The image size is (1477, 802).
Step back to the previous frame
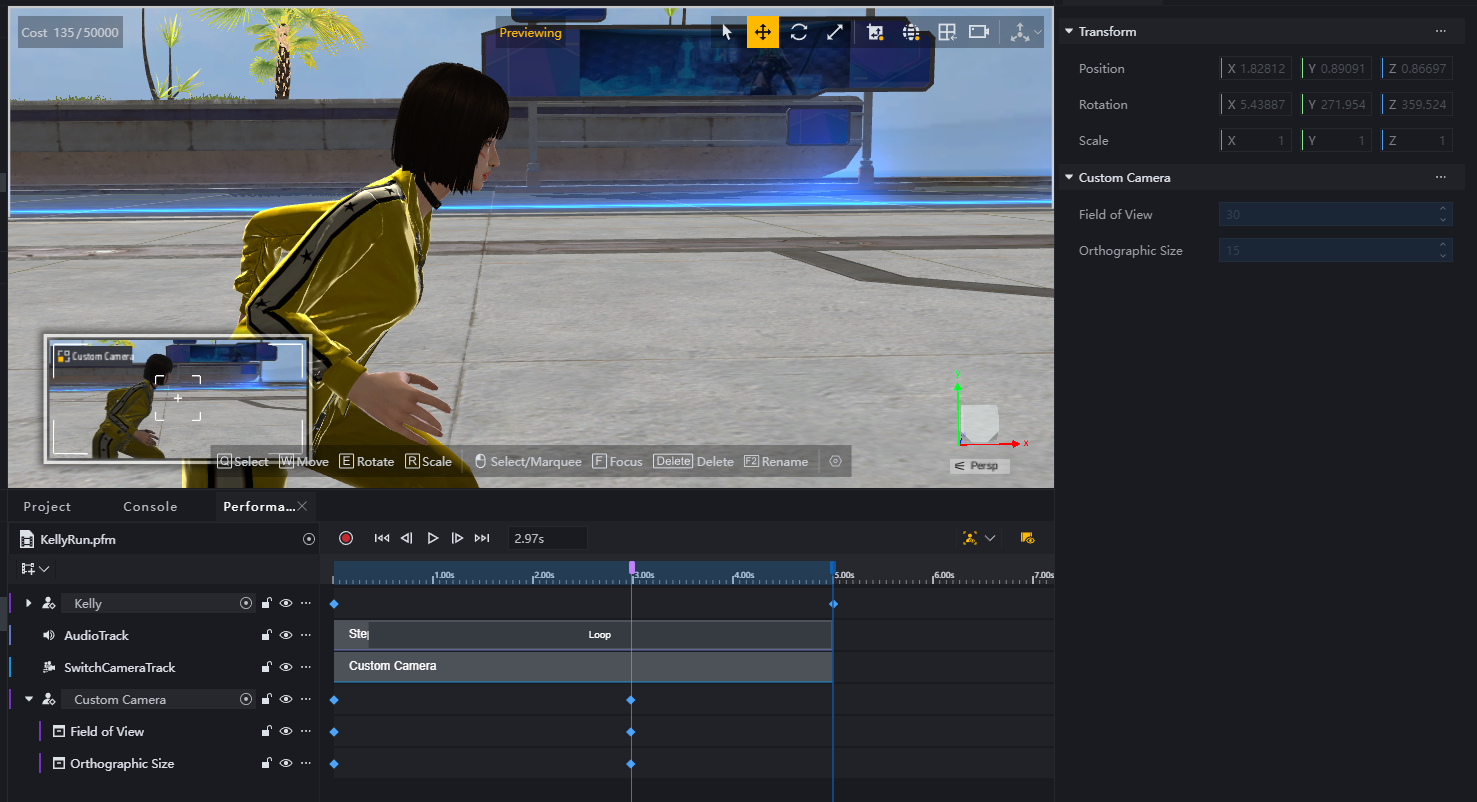(x=407, y=538)
